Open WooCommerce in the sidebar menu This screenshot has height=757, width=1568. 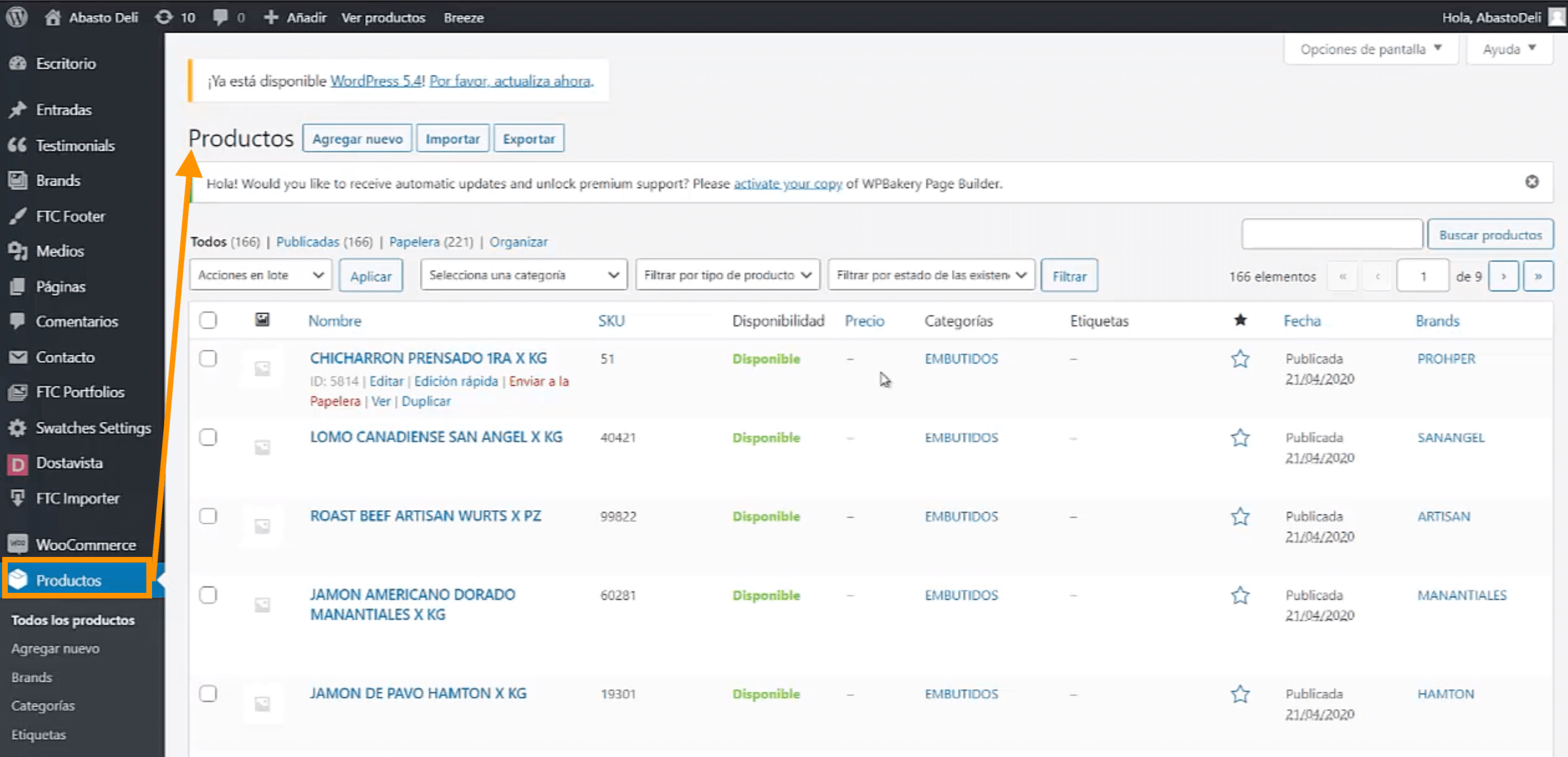[x=85, y=545]
